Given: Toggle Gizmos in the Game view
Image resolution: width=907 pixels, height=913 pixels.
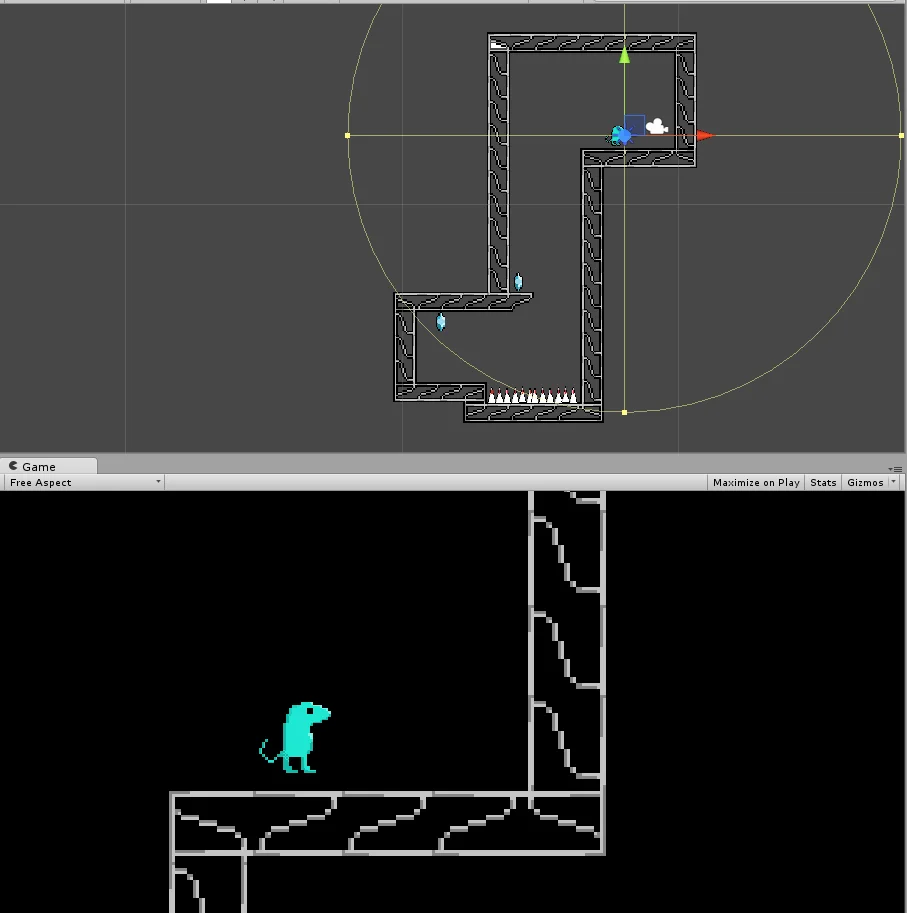Looking at the screenshot, I should tap(865, 482).
